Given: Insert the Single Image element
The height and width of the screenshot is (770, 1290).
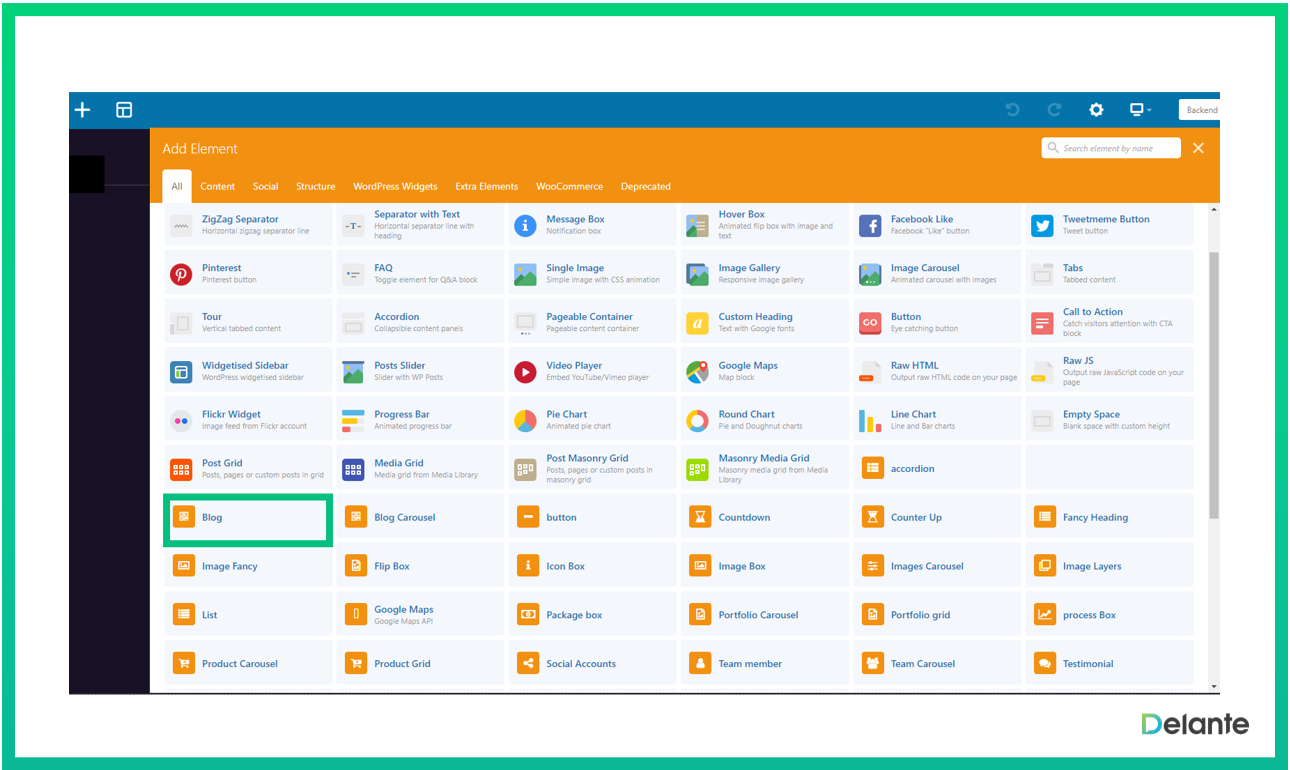Looking at the screenshot, I should pos(592,273).
